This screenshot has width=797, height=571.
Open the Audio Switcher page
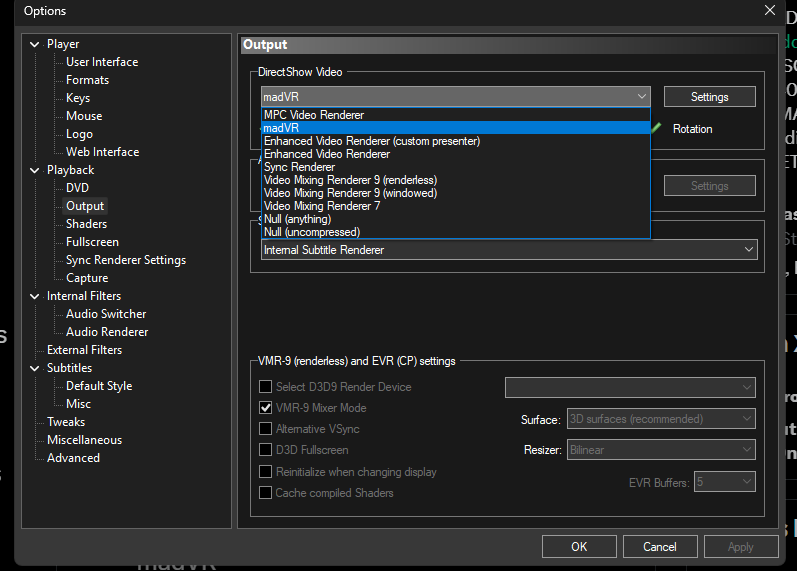pos(106,314)
